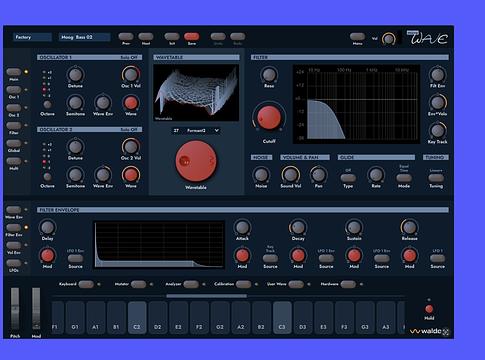Open the Formant2 wavetable dropdown

[x=196, y=131]
